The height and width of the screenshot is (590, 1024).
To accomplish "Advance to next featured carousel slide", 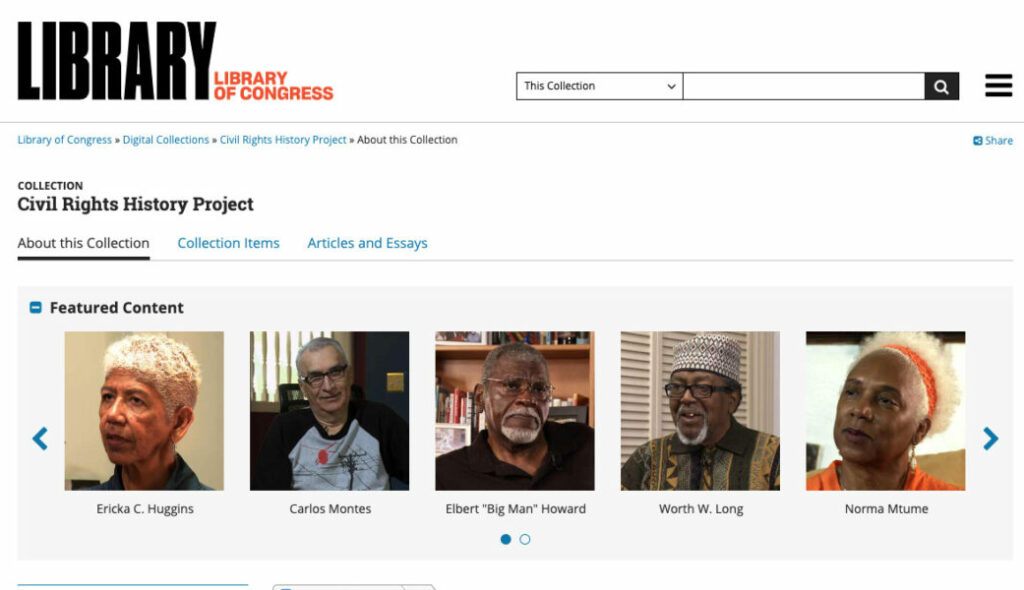I will [990, 438].
